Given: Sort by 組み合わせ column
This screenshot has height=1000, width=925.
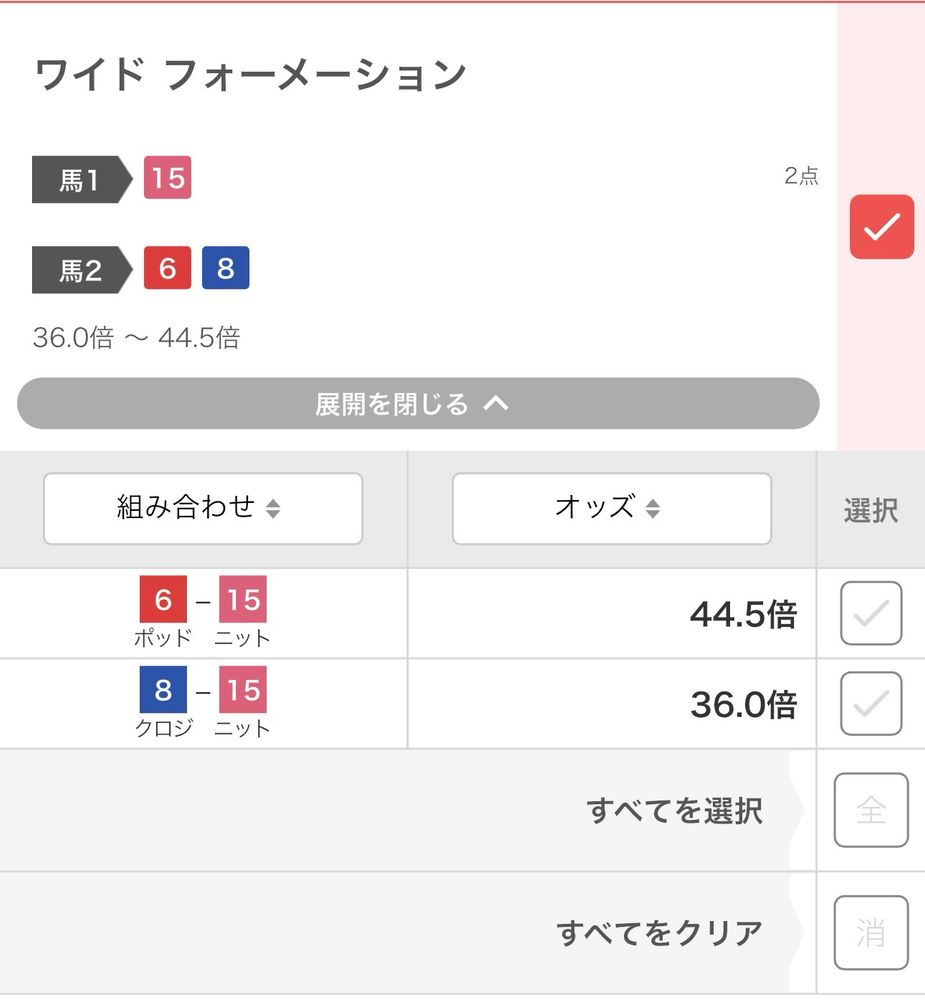Looking at the screenshot, I should click(203, 508).
